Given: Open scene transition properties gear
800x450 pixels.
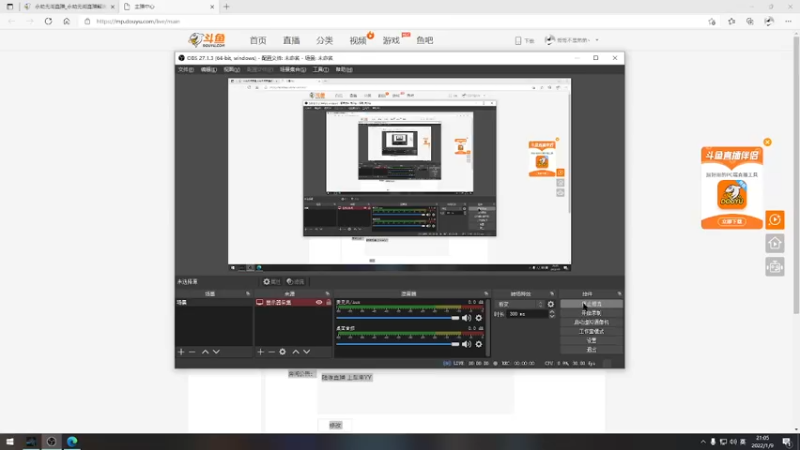Looking at the screenshot, I should [551, 304].
